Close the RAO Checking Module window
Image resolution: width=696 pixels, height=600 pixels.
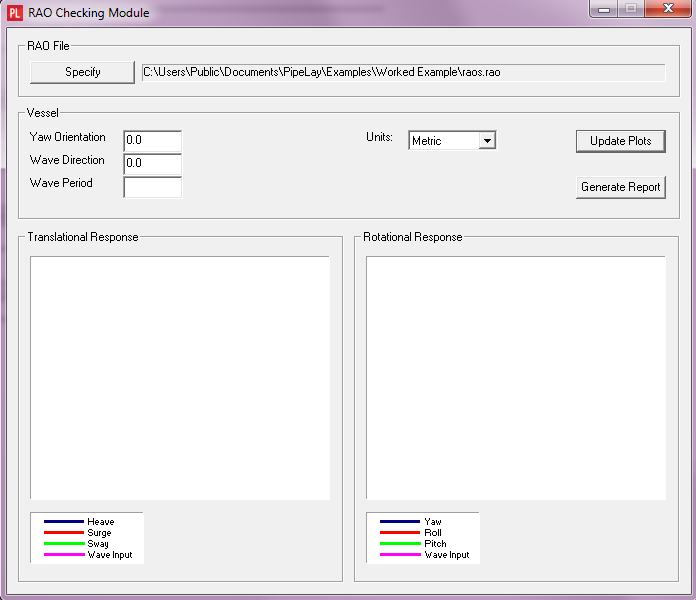pyautogui.click(x=665, y=9)
